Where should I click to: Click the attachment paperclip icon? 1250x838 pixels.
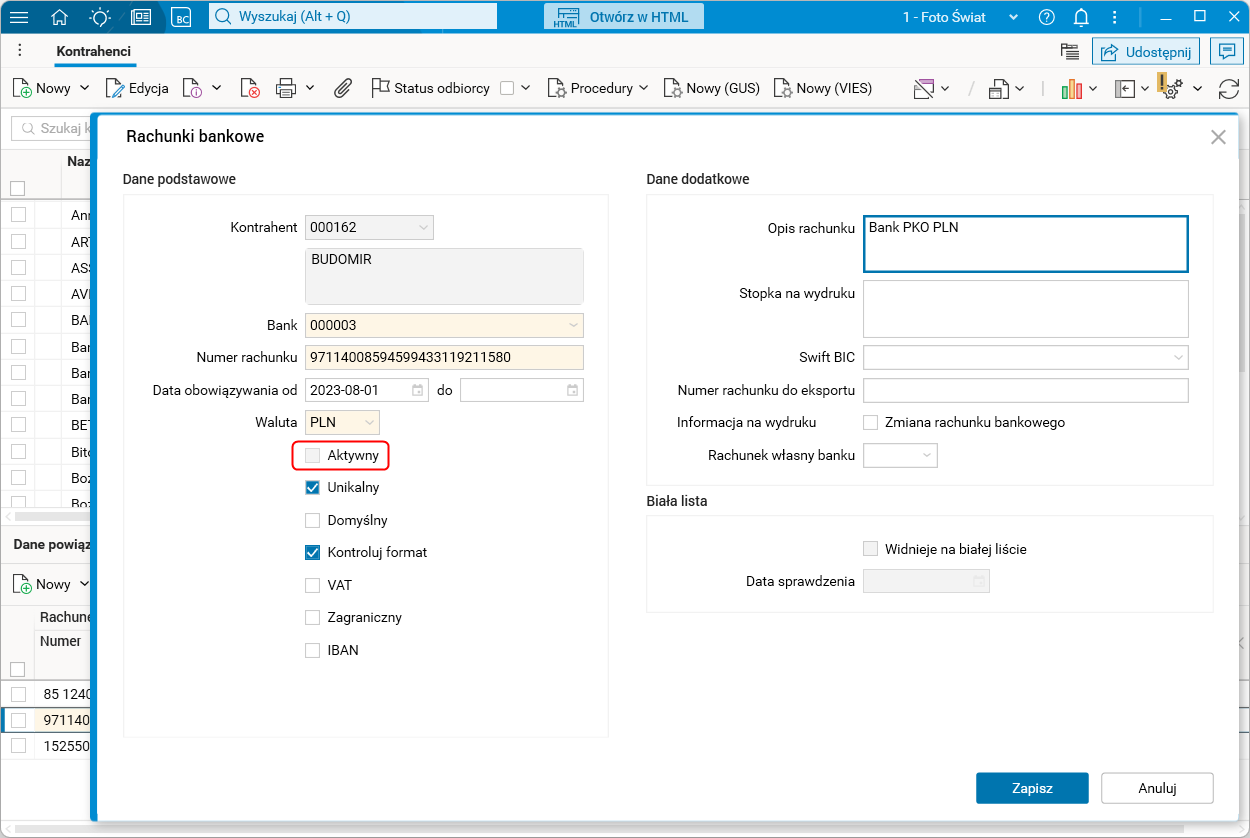tap(343, 88)
